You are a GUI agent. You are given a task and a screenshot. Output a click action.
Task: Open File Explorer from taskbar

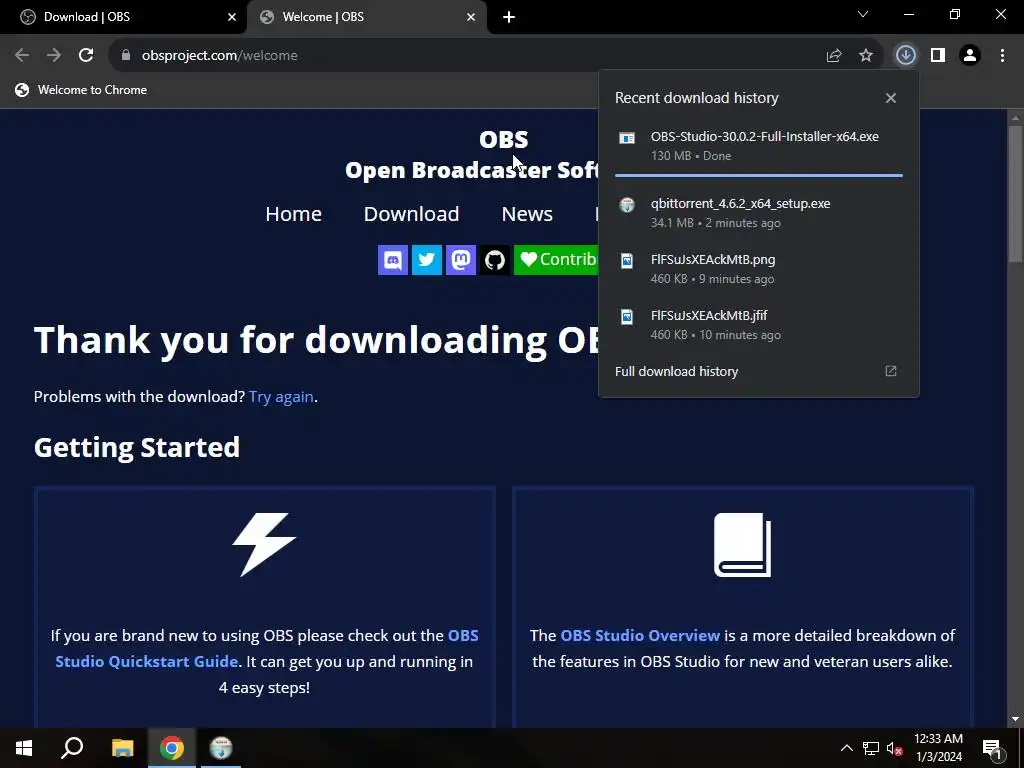coord(122,748)
